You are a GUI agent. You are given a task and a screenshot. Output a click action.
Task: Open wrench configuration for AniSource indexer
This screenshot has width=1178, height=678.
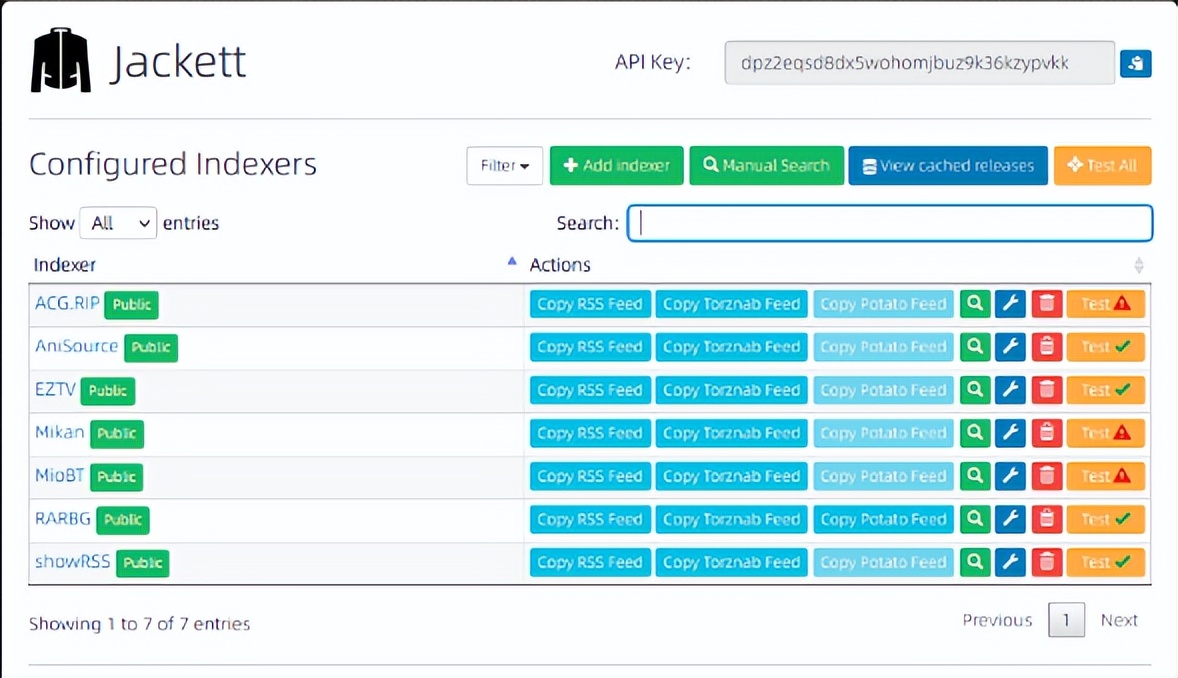[1010, 347]
